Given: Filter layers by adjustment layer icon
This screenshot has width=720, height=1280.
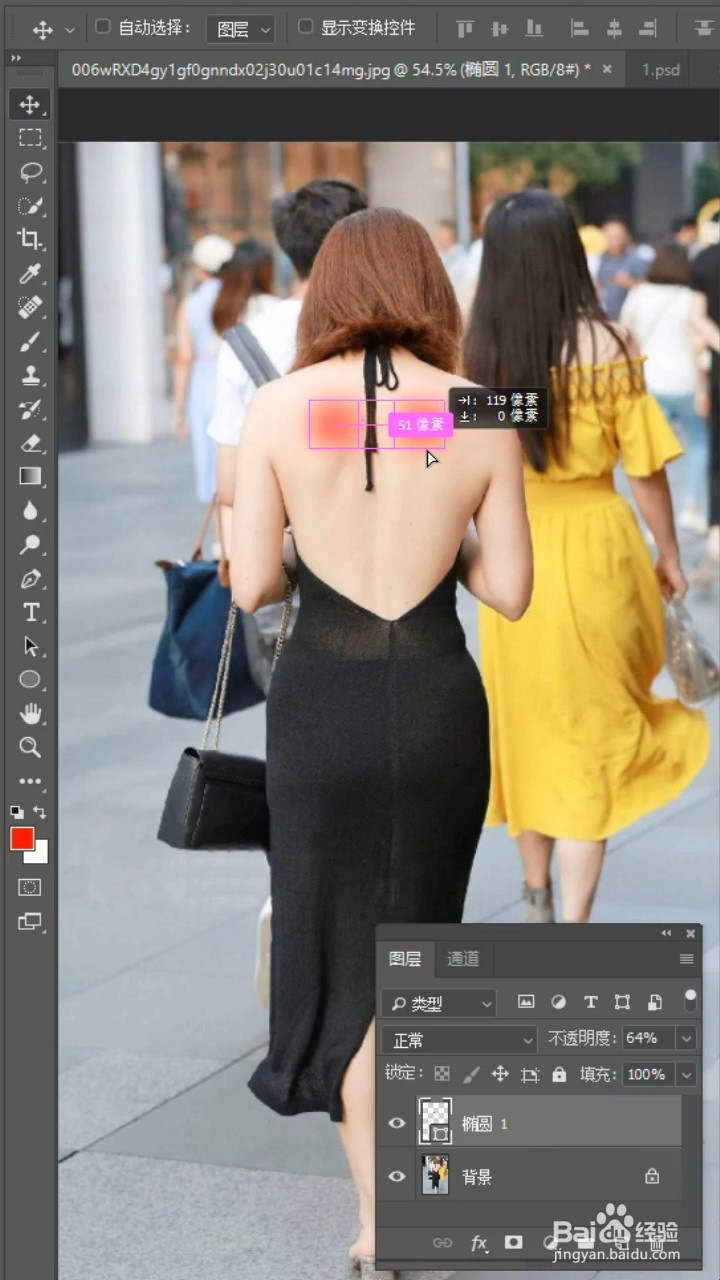Looking at the screenshot, I should coord(559,1002).
